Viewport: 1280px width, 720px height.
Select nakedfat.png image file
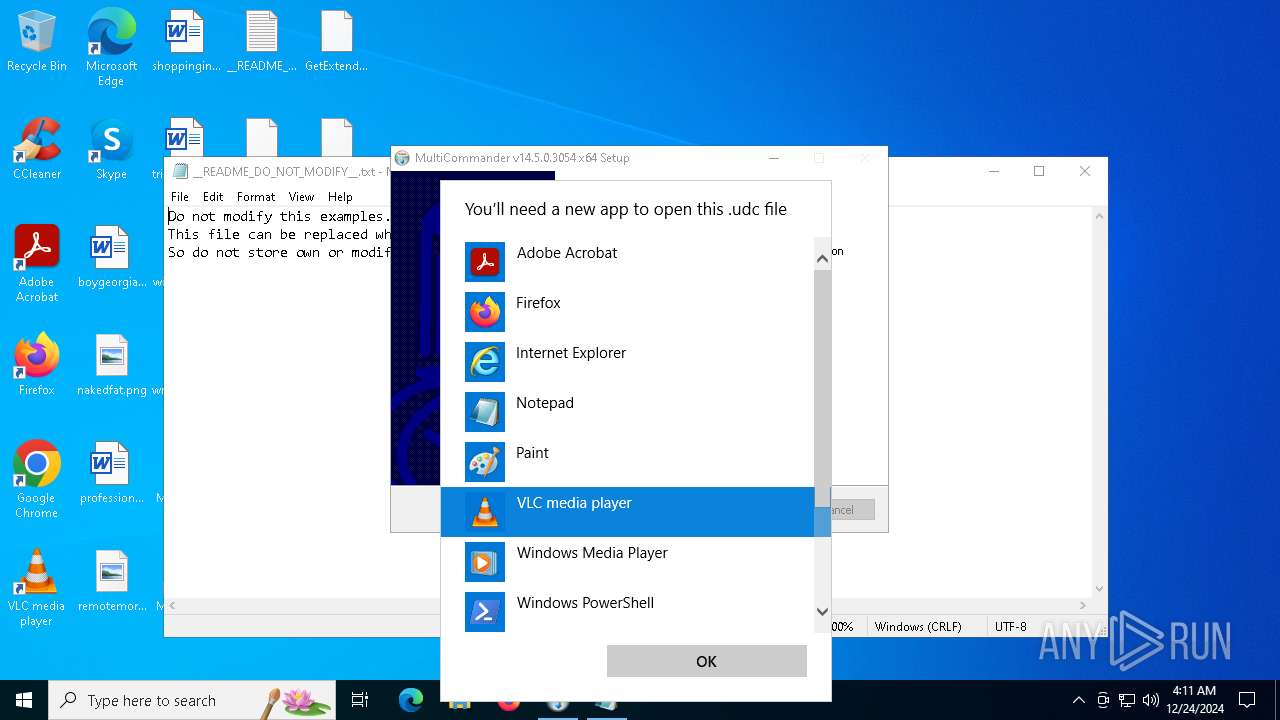[111, 366]
